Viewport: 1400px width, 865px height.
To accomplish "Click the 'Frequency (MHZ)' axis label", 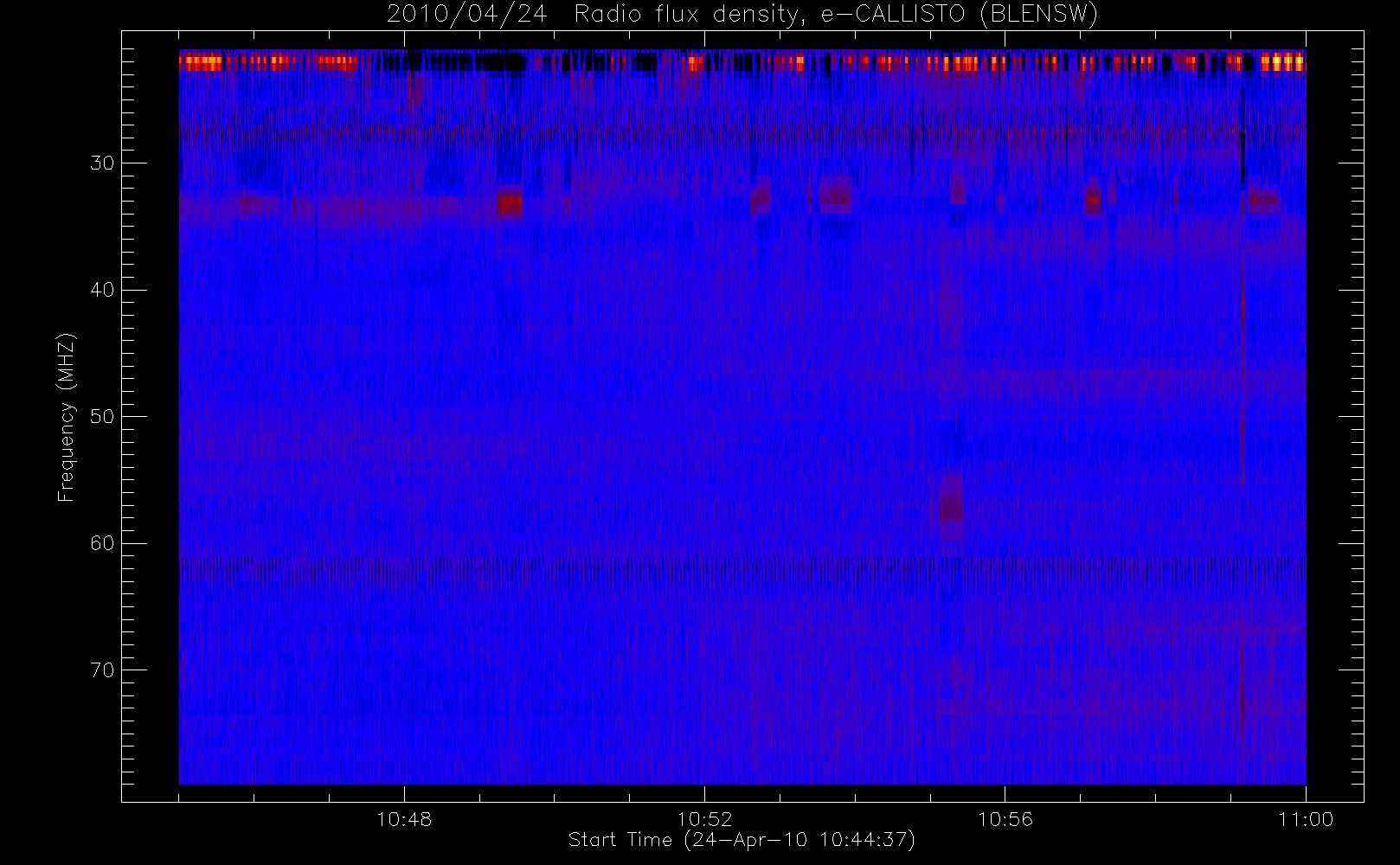I will (x=67, y=417).
